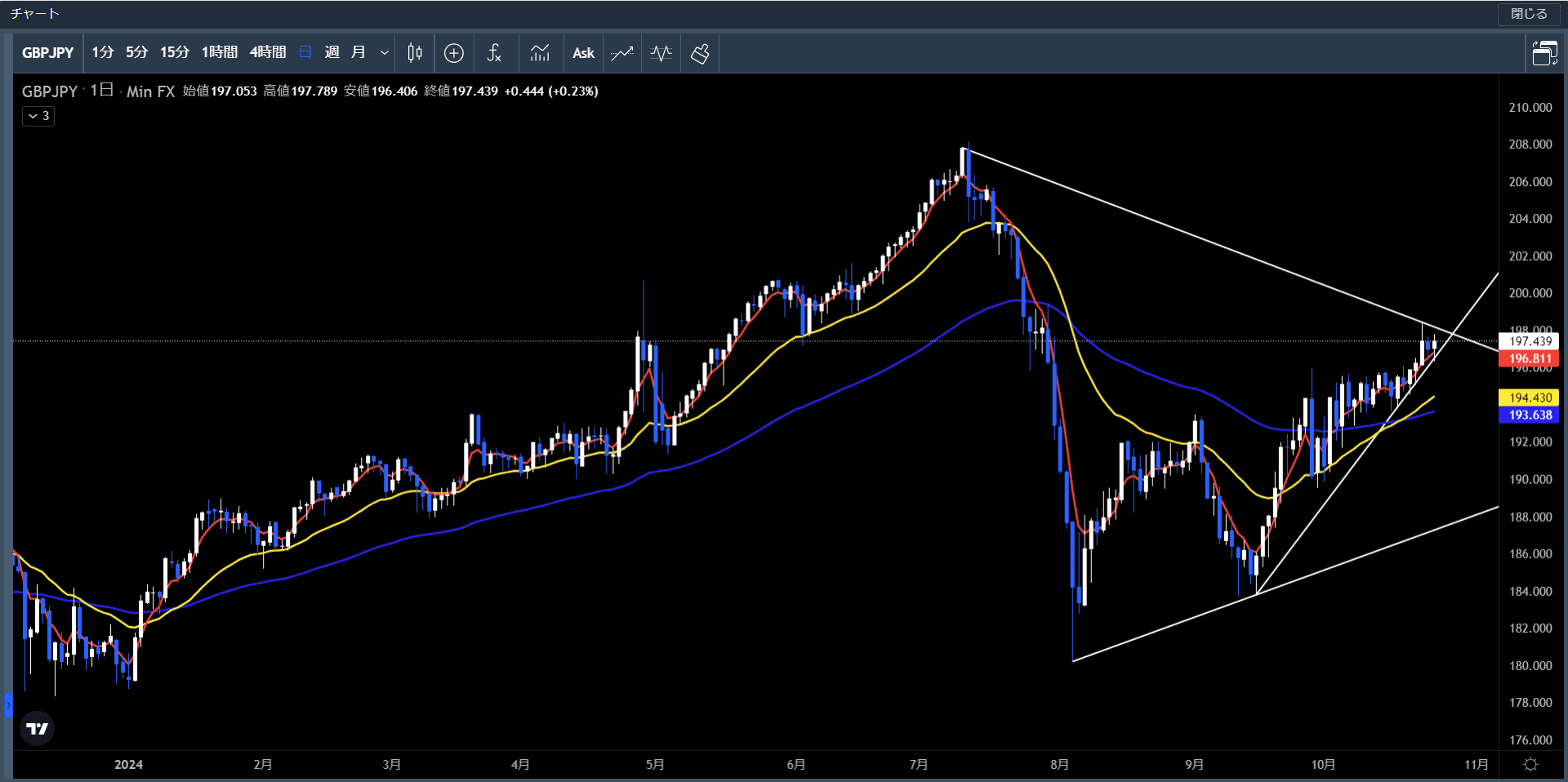
Task: Click the 4月 date axis label
Action: pyautogui.click(x=520, y=765)
